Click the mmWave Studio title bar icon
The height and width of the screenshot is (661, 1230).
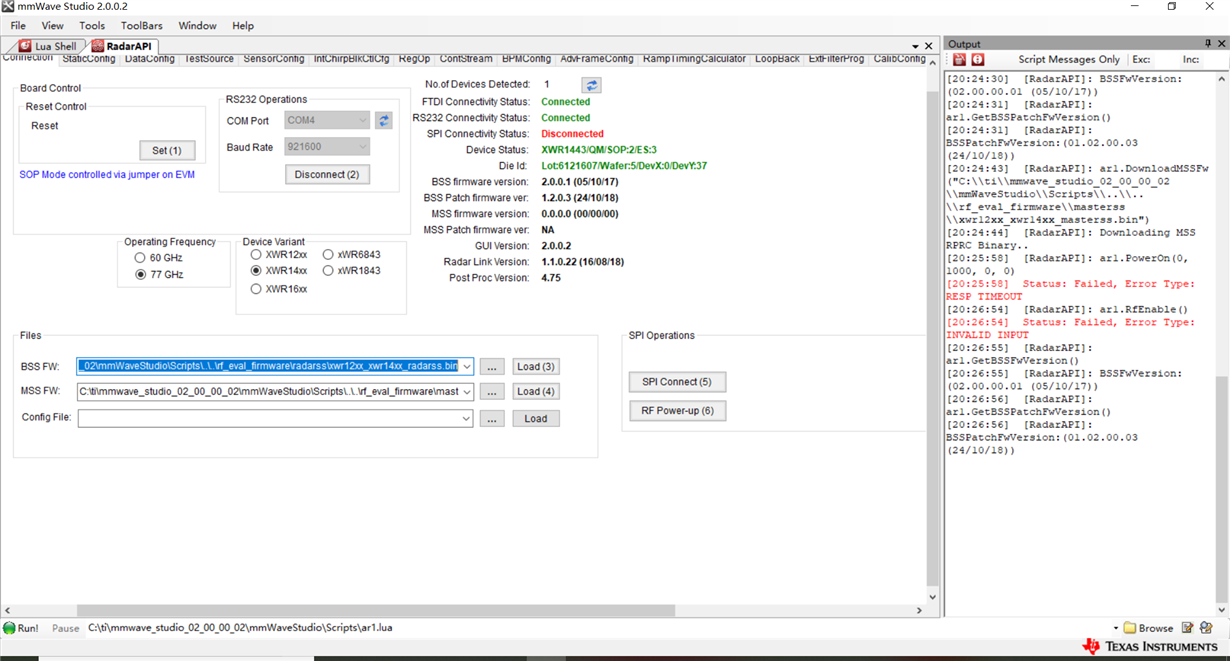click(8, 7)
